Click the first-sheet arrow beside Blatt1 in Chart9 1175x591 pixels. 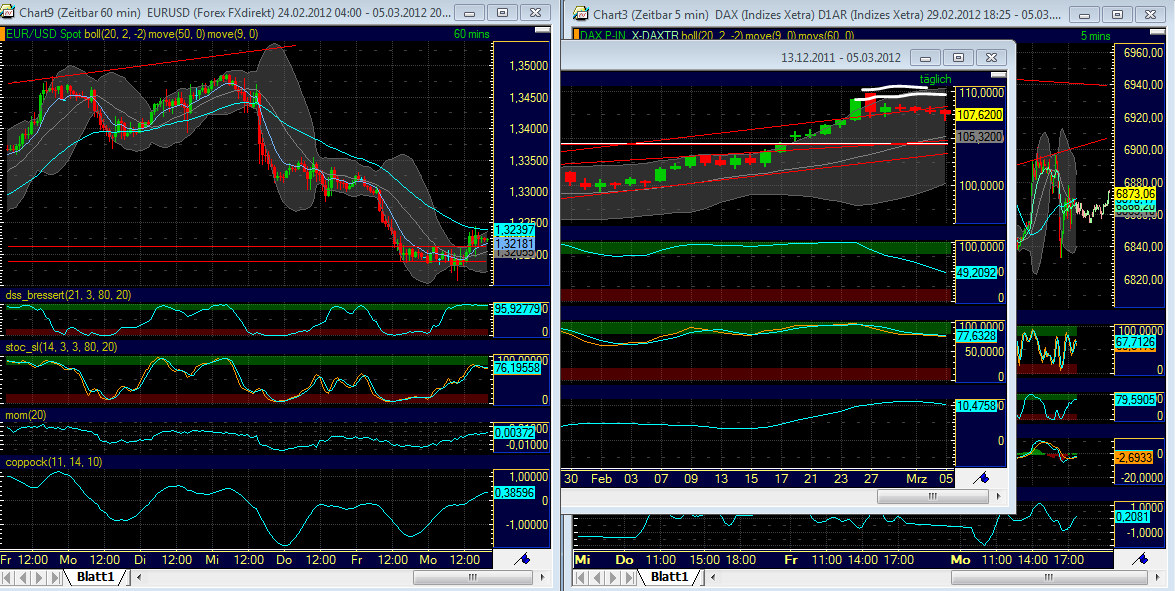[x=8, y=577]
